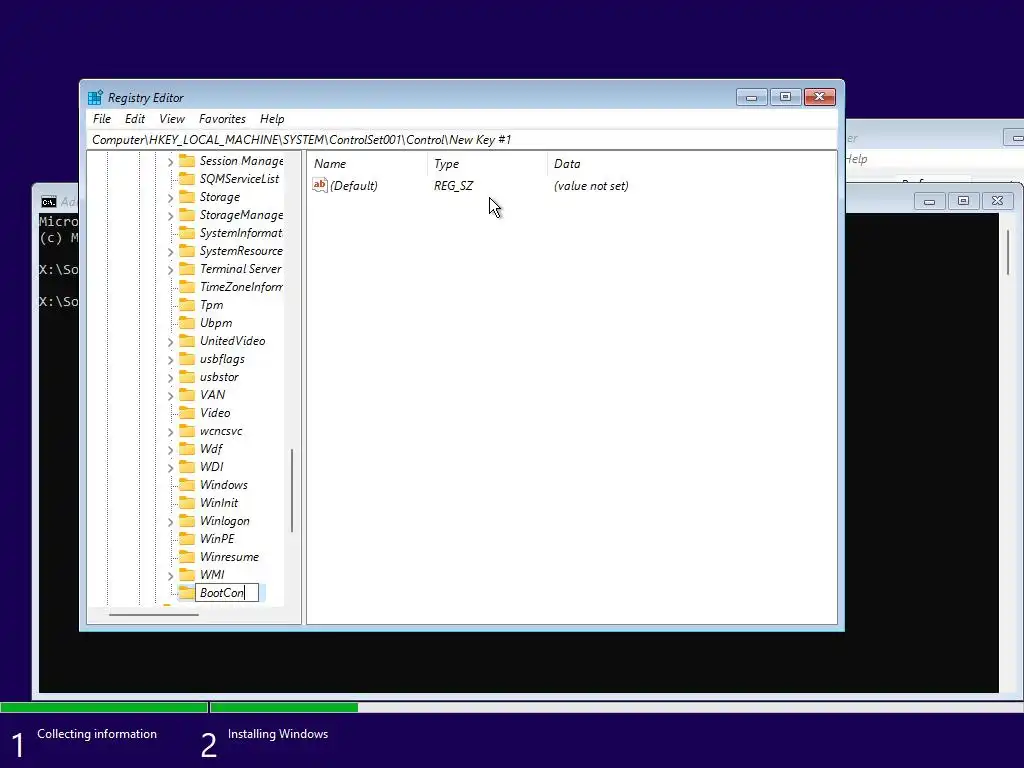Click the Ubpm folder icon
The height and width of the screenshot is (768, 1024).
pyautogui.click(x=187, y=323)
